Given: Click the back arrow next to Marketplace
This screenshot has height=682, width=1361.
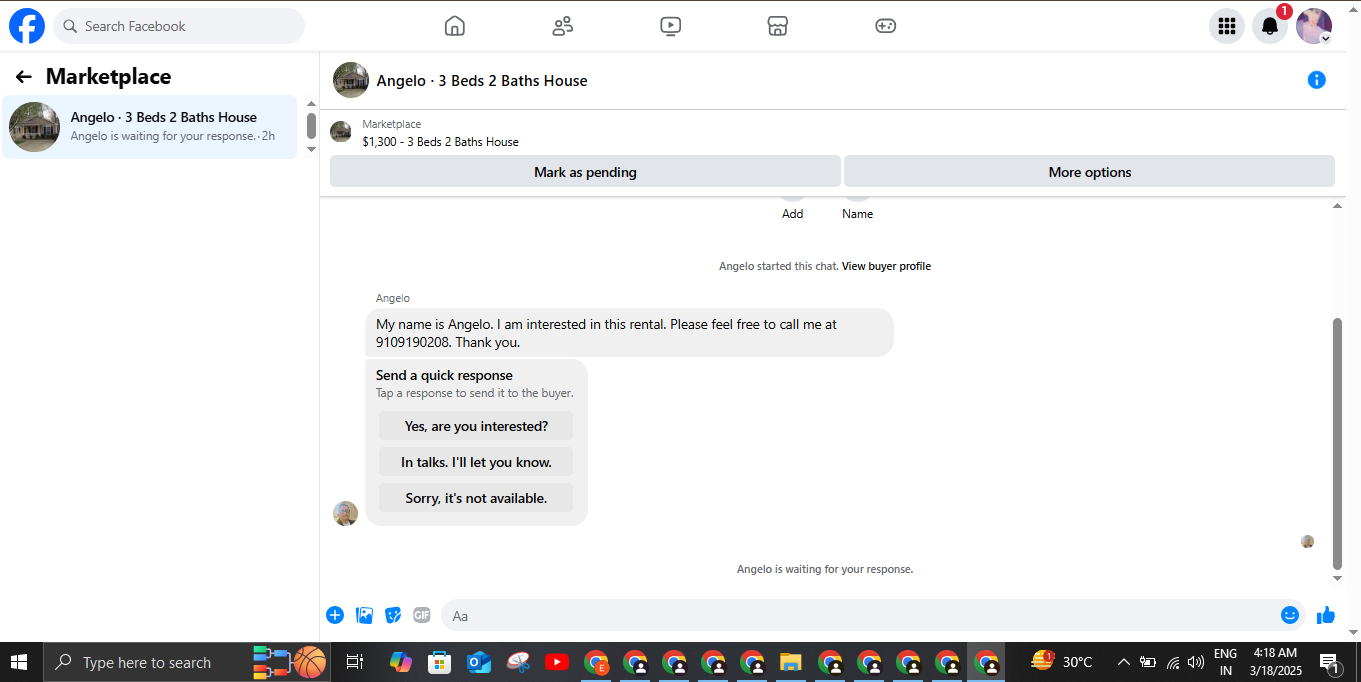Looking at the screenshot, I should [x=24, y=77].
